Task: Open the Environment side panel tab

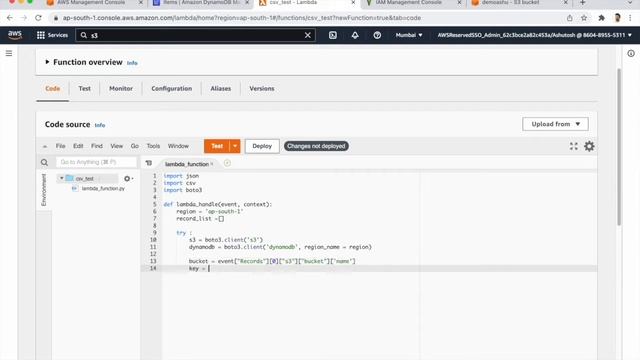Action: point(44,190)
